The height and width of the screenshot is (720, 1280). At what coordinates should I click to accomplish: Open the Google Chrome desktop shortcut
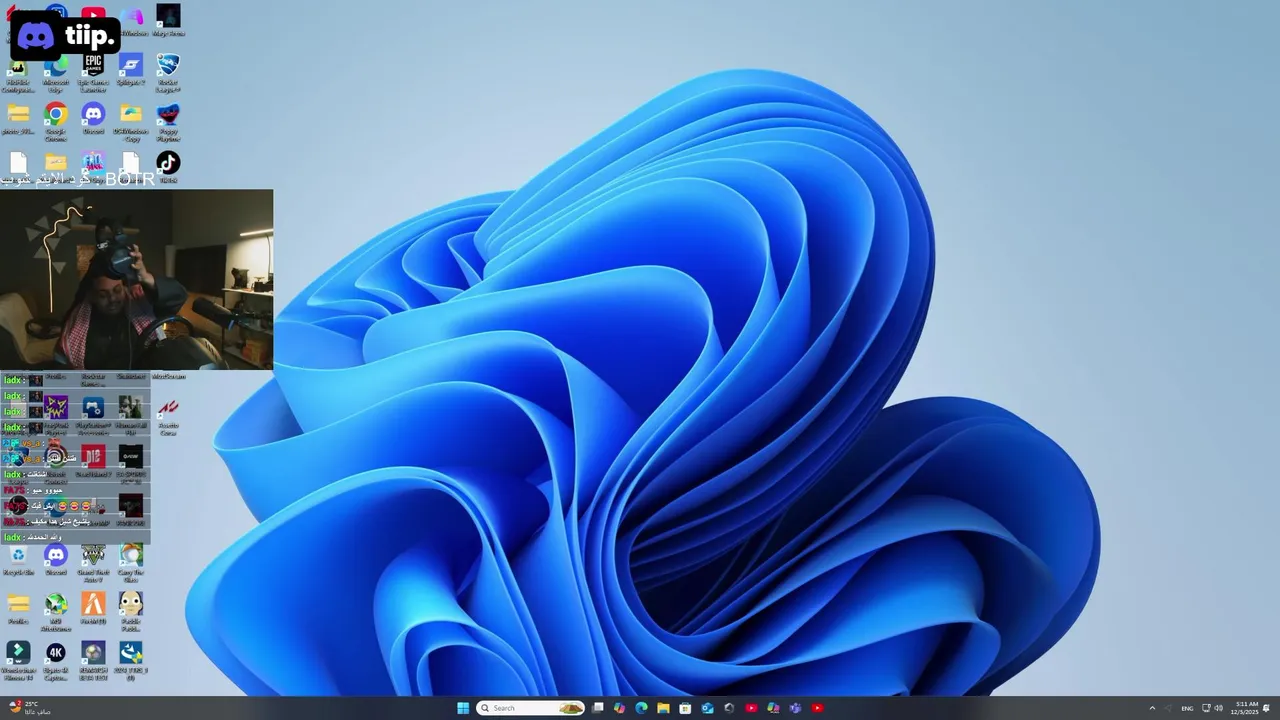[x=56, y=122]
